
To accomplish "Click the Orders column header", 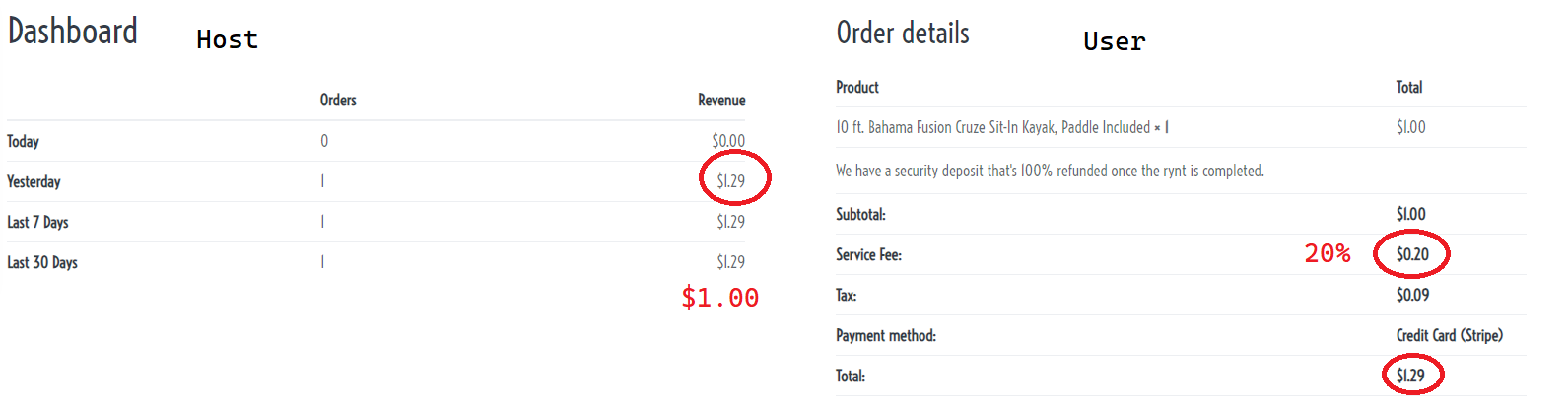I will pyautogui.click(x=338, y=101).
